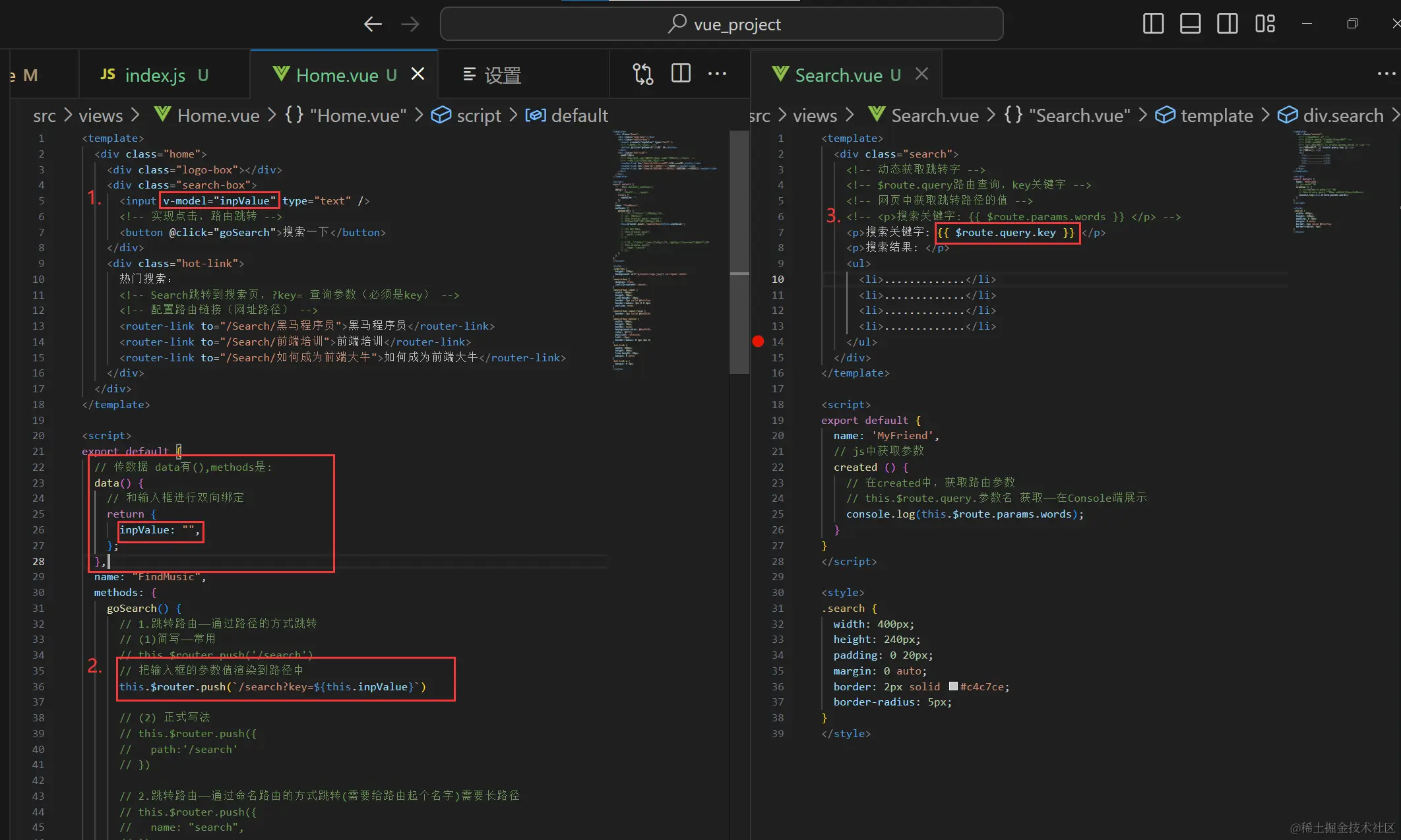Click the magnifier icon in command center
The width and height of the screenshot is (1401, 840).
point(677,24)
